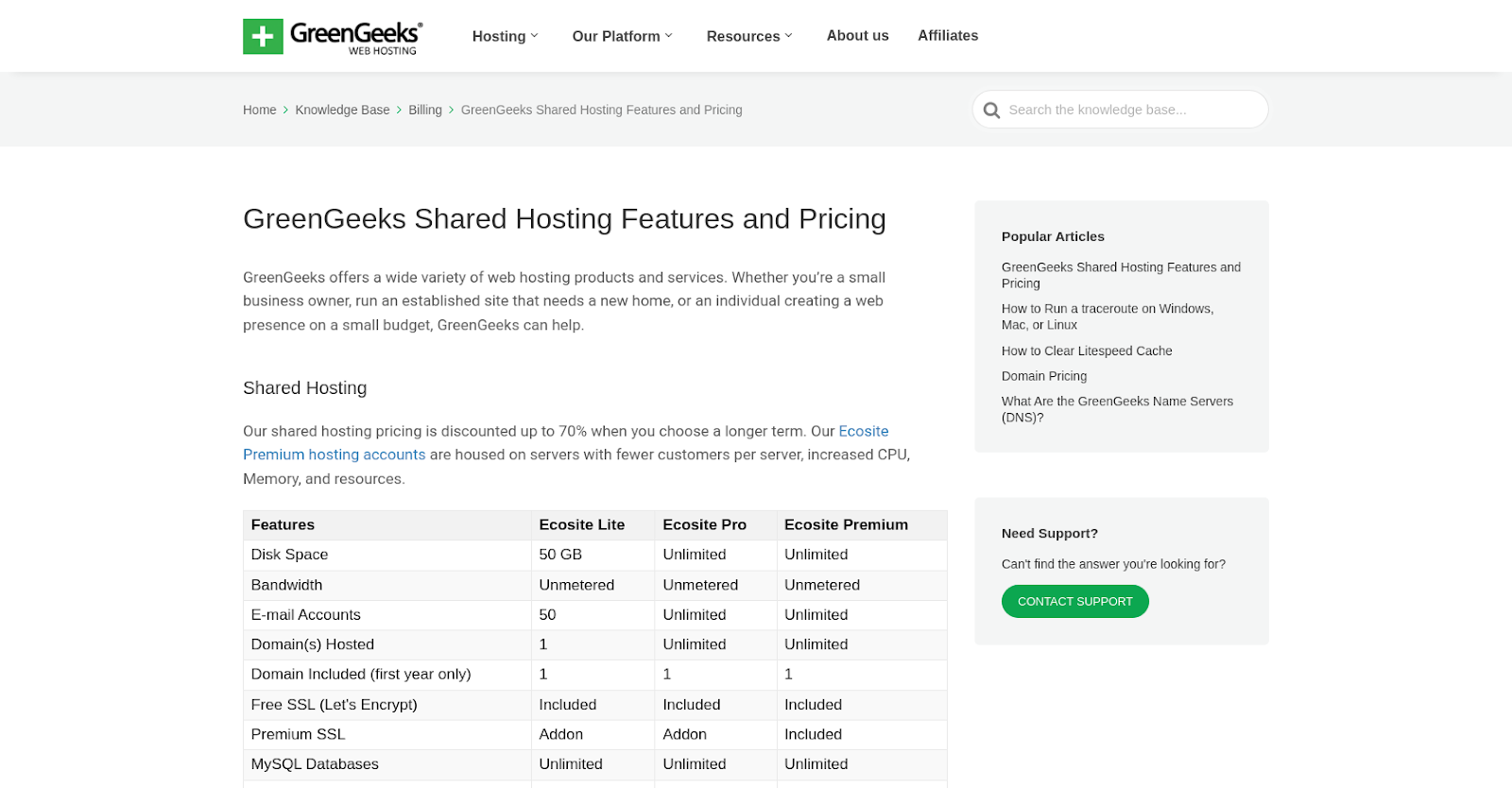
Task: Click the CONTACT SUPPORT button
Action: tap(1074, 601)
